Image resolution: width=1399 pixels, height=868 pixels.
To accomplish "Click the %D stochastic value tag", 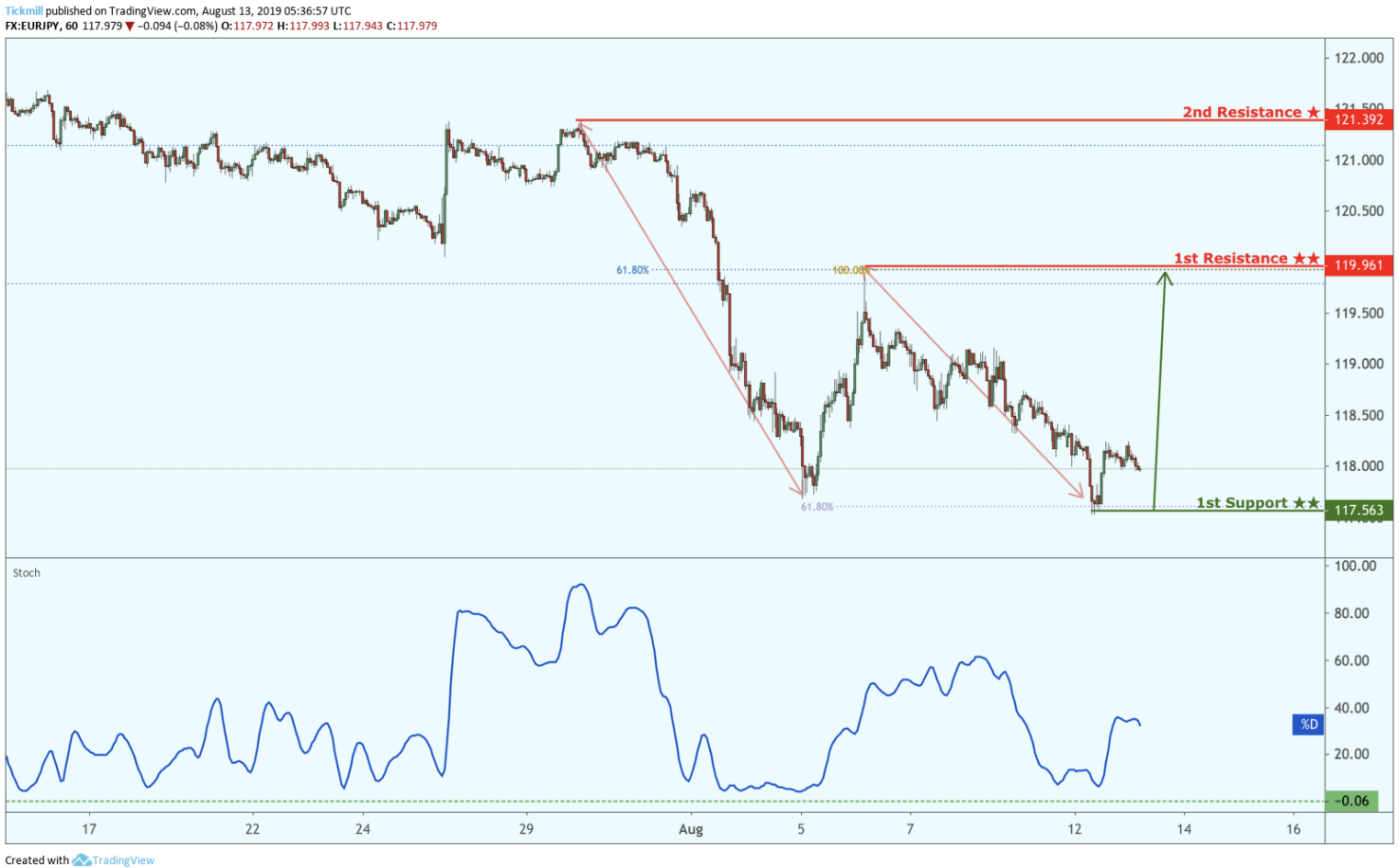I will coord(1308,724).
